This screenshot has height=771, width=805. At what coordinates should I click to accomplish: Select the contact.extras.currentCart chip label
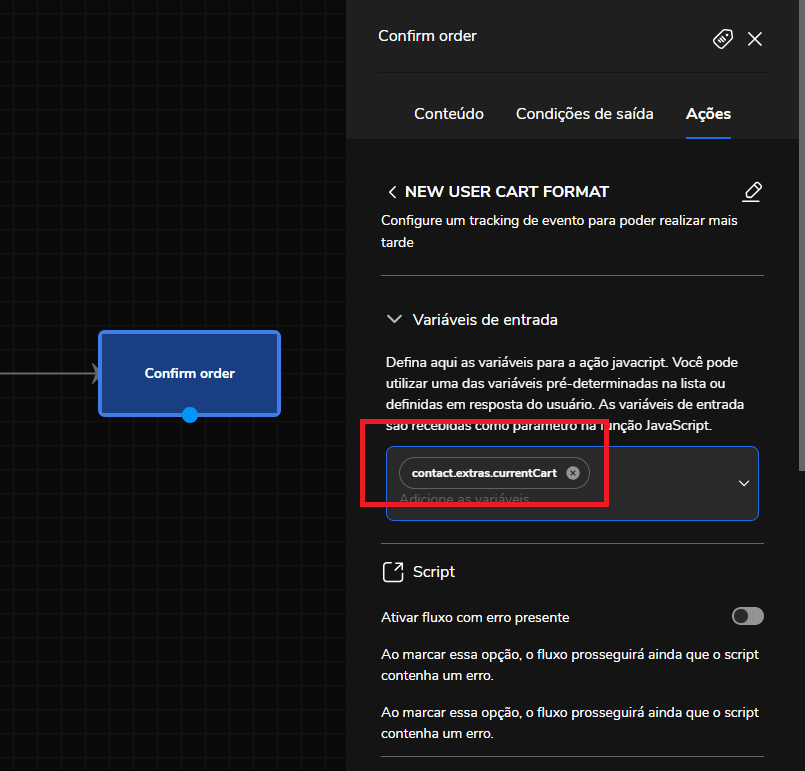tap(484, 473)
